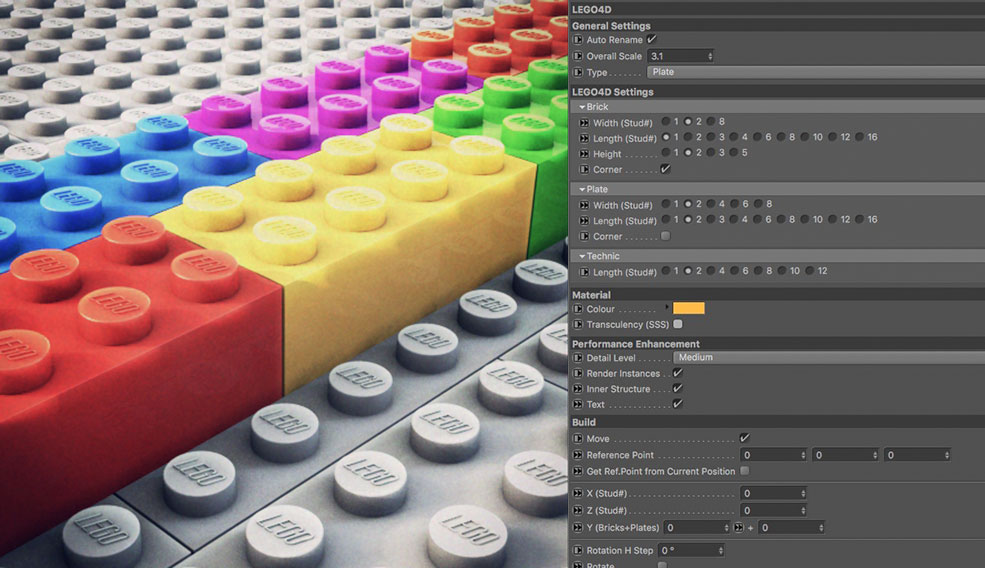
Task: Click the keyframe icon beside Detail Level
Action: point(577,358)
